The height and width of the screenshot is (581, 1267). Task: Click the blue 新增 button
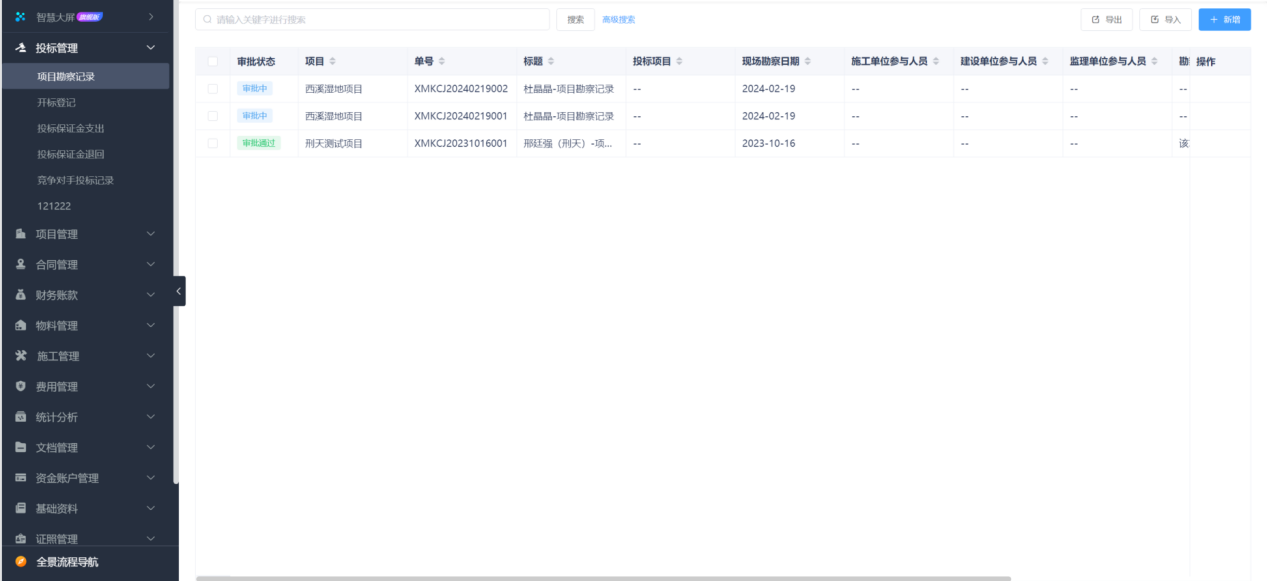click(1224, 19)
